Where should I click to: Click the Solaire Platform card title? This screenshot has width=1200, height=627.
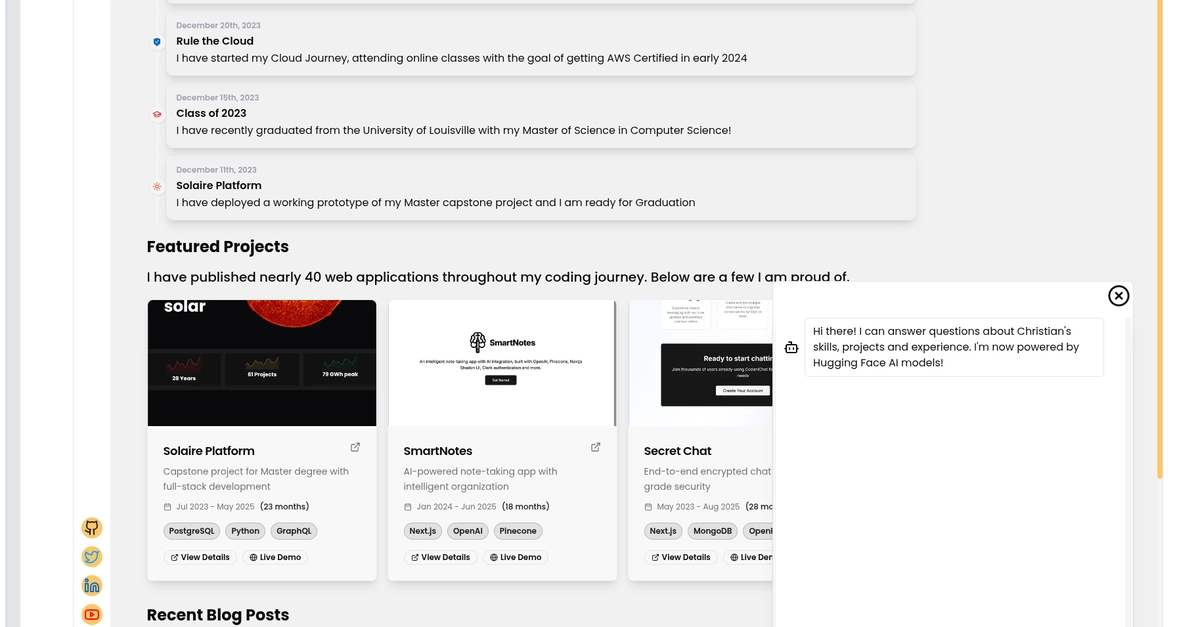click(209, 451)
